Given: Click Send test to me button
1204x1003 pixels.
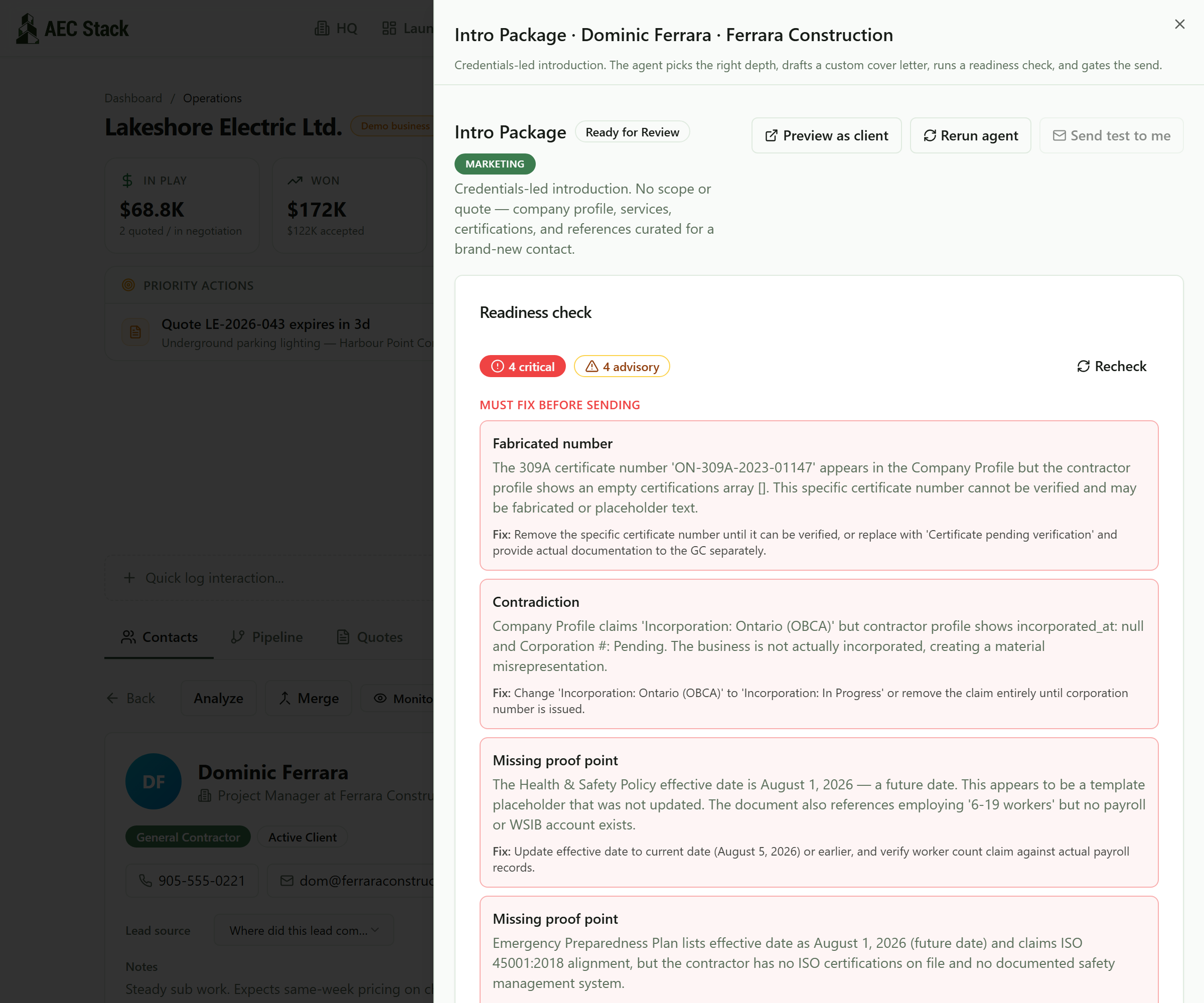Looking at the screenshot, I should 1111,135.
